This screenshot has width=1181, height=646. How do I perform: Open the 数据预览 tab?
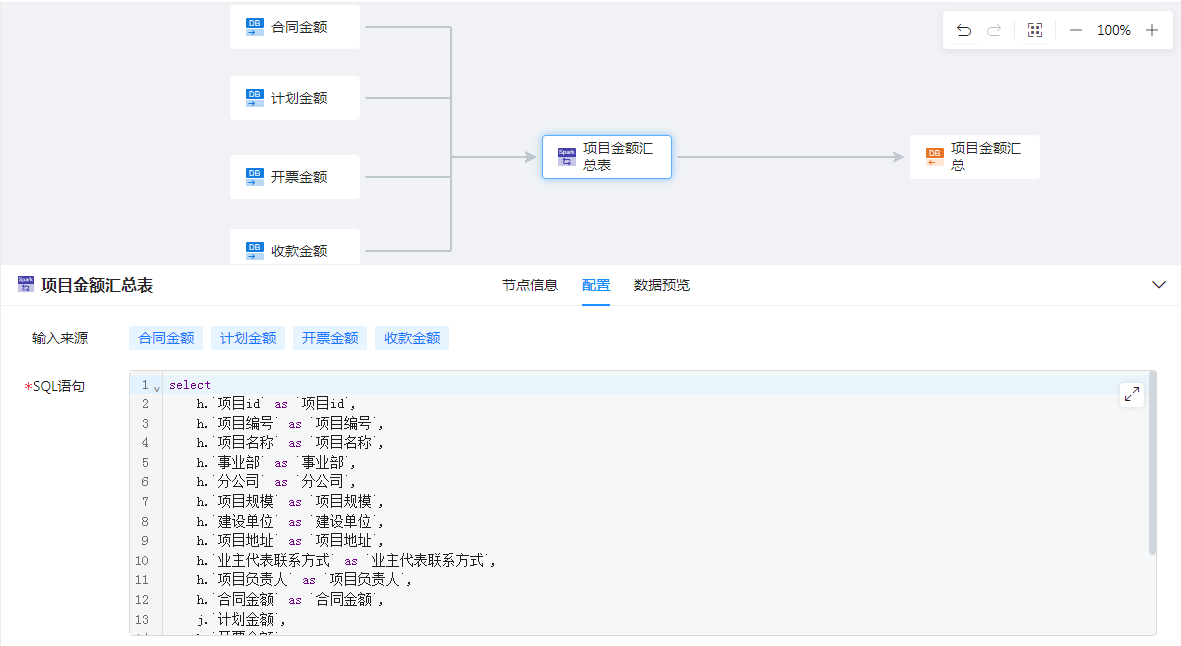(x=662, y=285)
